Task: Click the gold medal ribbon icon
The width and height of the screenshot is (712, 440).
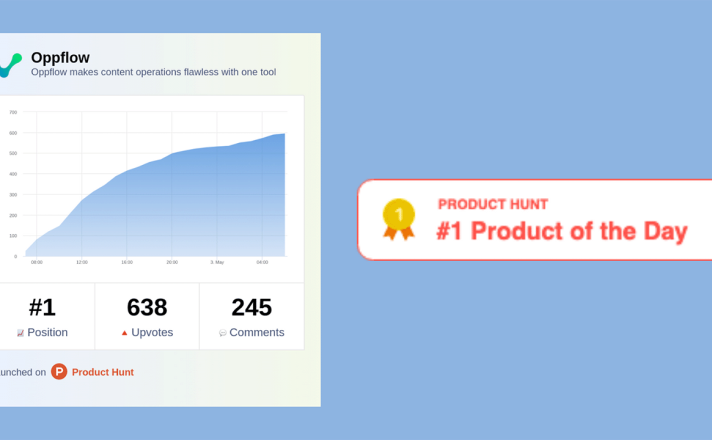Action: click(399, 219)
